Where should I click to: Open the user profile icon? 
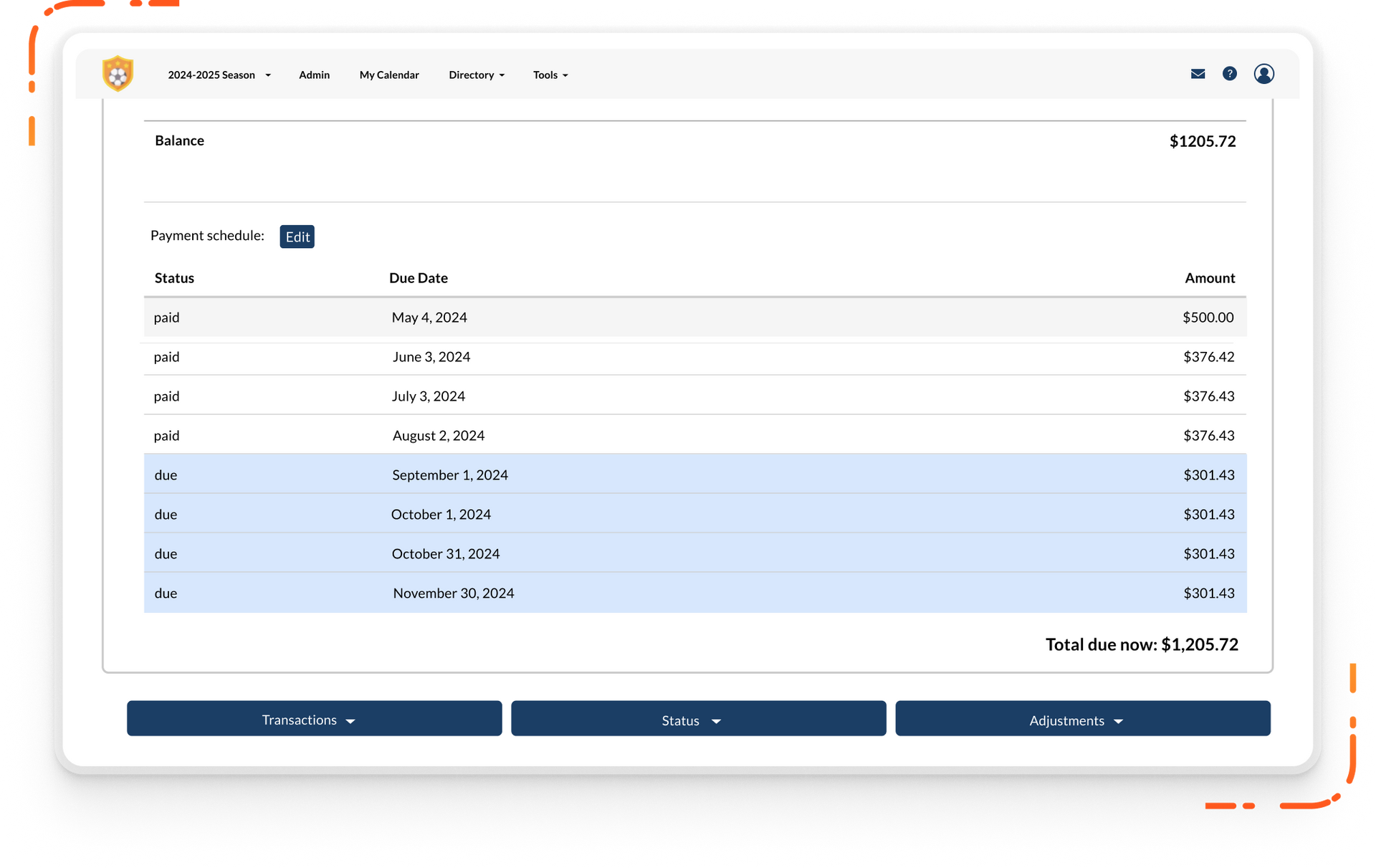point(1264,73)
